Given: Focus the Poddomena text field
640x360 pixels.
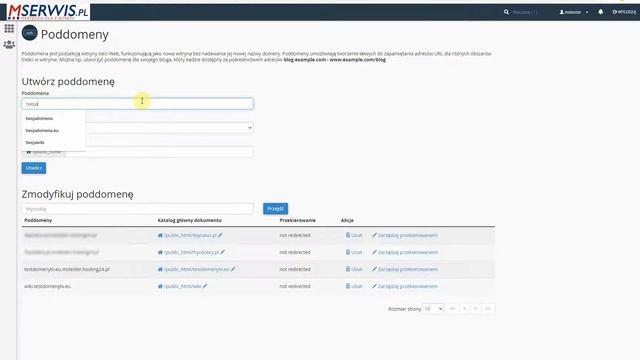Looking at the screenshot, I should click(x=137, y=104).
